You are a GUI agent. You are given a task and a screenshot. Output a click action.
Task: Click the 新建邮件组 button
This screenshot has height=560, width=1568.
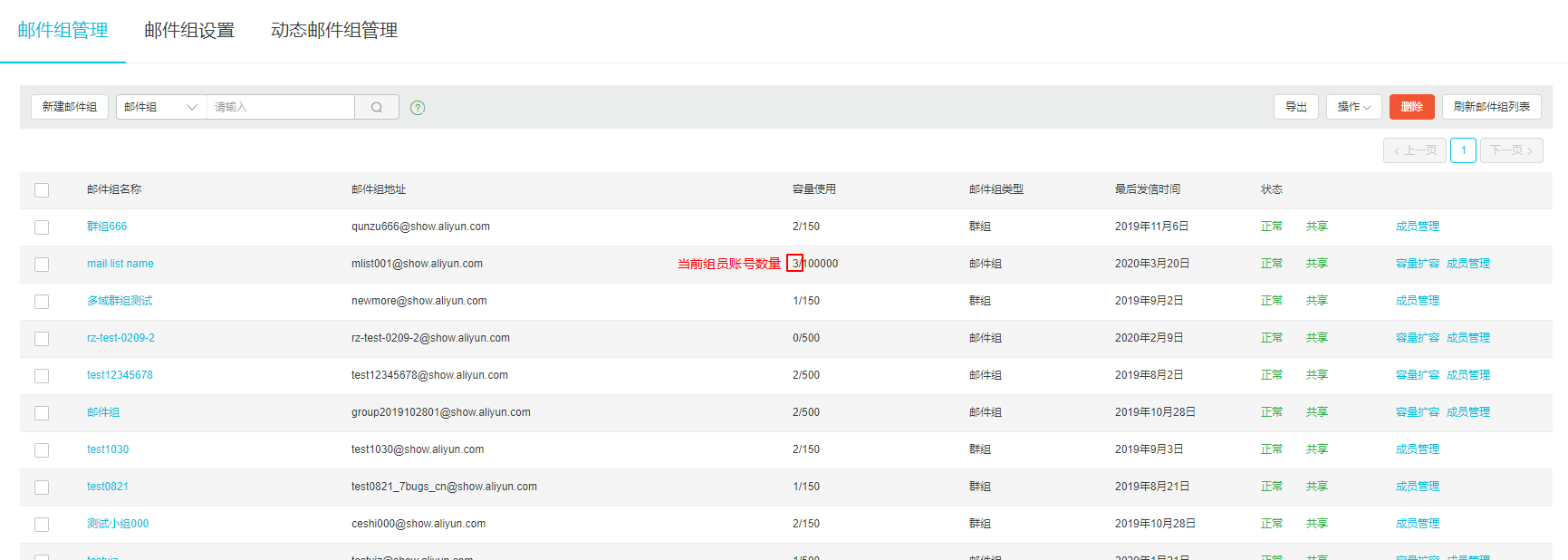pos(70,107)
